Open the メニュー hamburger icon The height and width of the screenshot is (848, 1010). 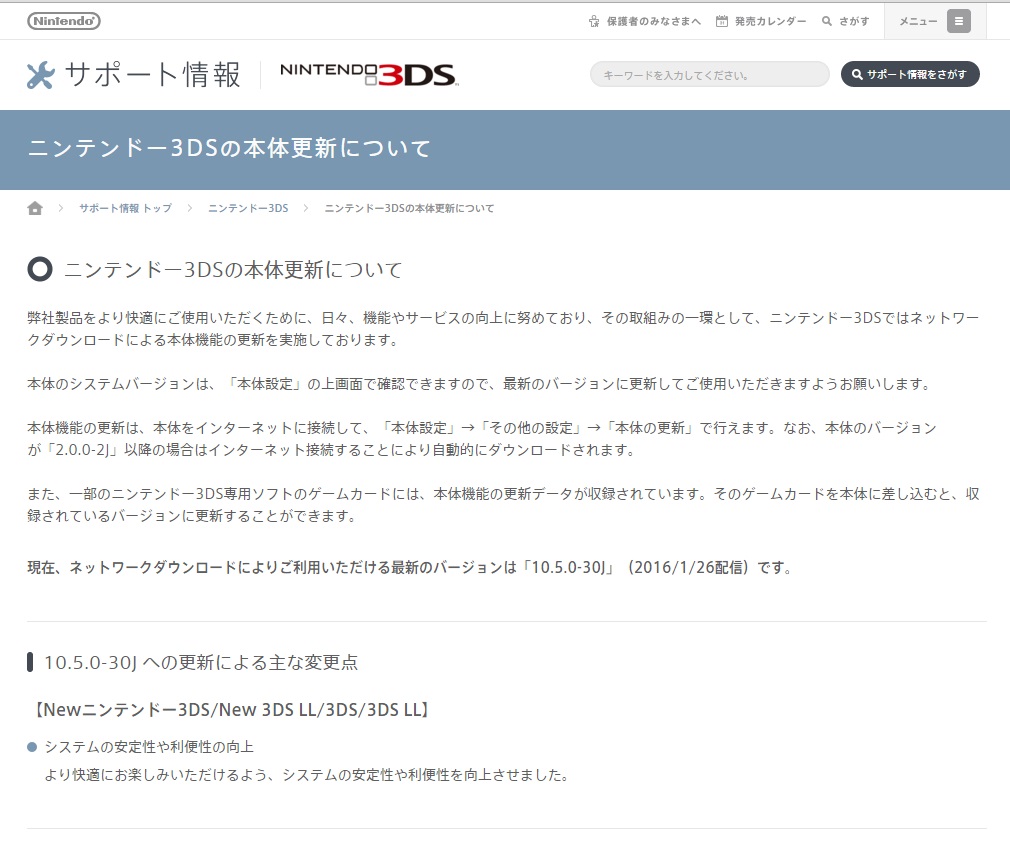click(x=958, y=21)
